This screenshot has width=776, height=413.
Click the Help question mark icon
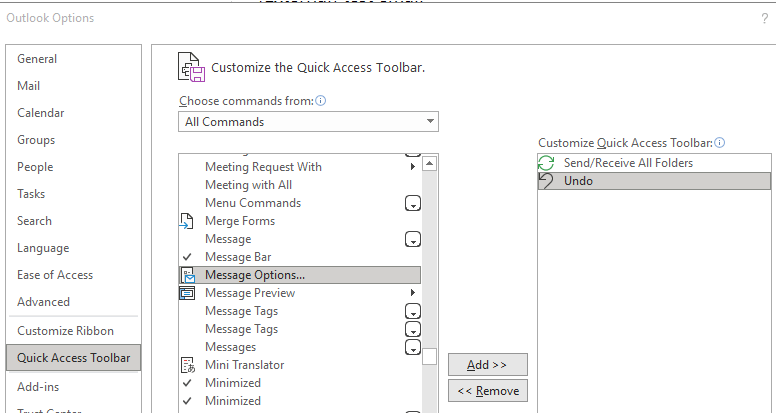click(764, 18)
